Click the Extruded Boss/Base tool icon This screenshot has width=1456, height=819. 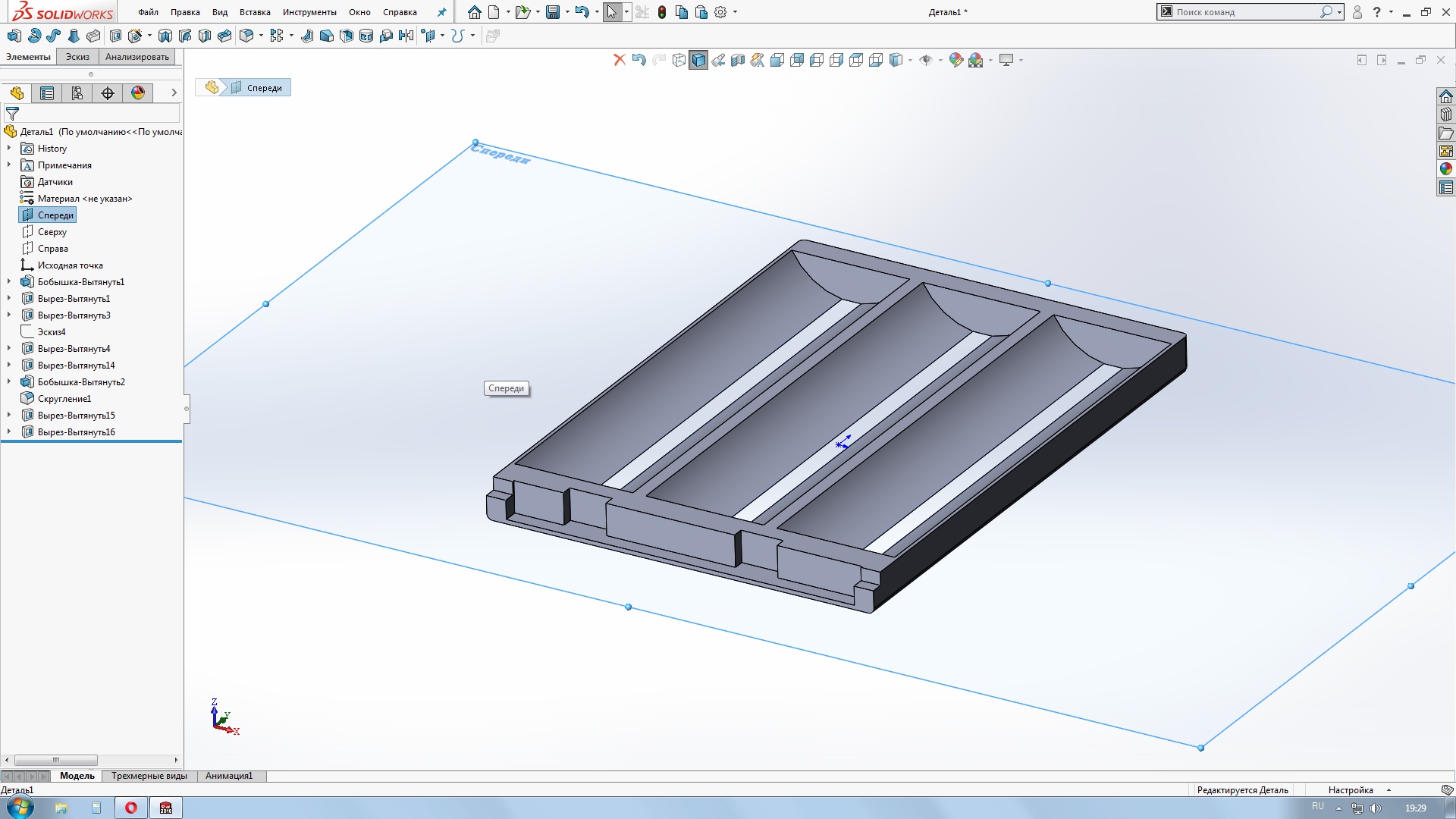pos(14,36)
